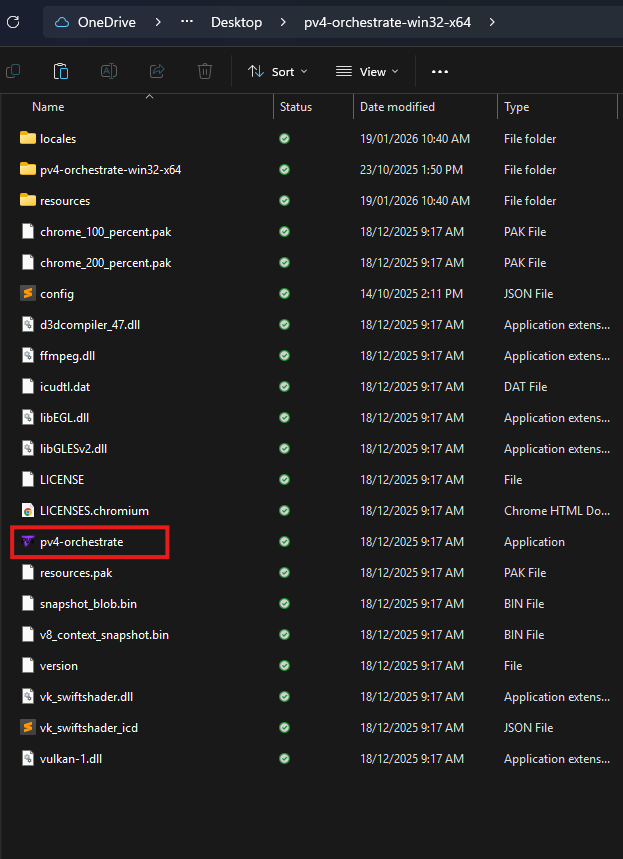
Task: Click the Rename icon in the toolbar
Action: [109, 71]
